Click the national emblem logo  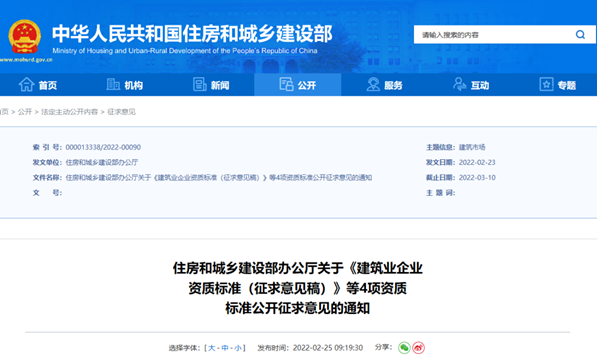pos(25,37)
